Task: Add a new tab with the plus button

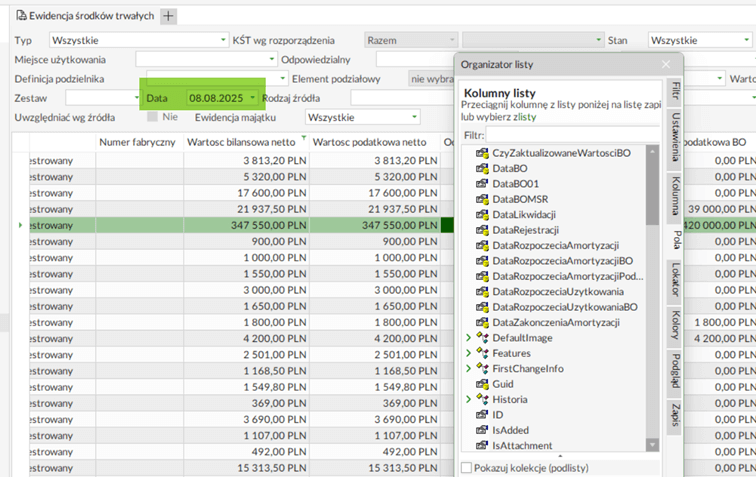Action: (168, 16)
